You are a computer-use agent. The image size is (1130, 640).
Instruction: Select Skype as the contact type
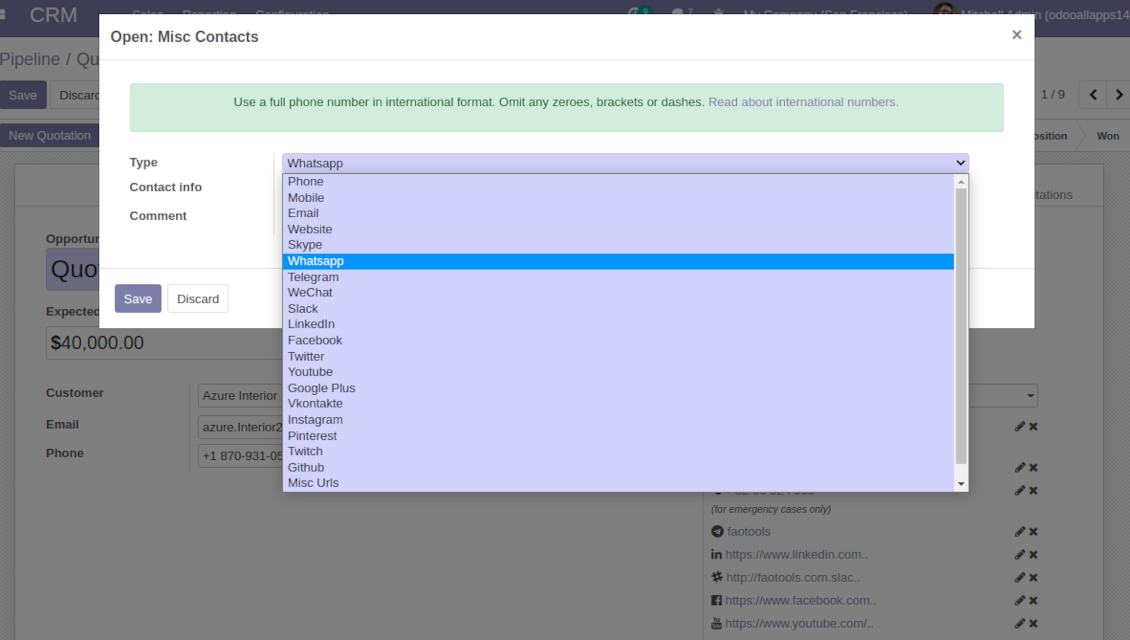click(618, 245)
